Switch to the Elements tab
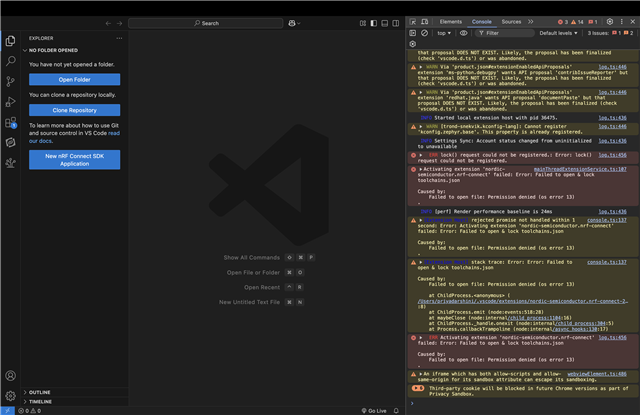The width and height of the screenshot is (640, 415). 451,22
